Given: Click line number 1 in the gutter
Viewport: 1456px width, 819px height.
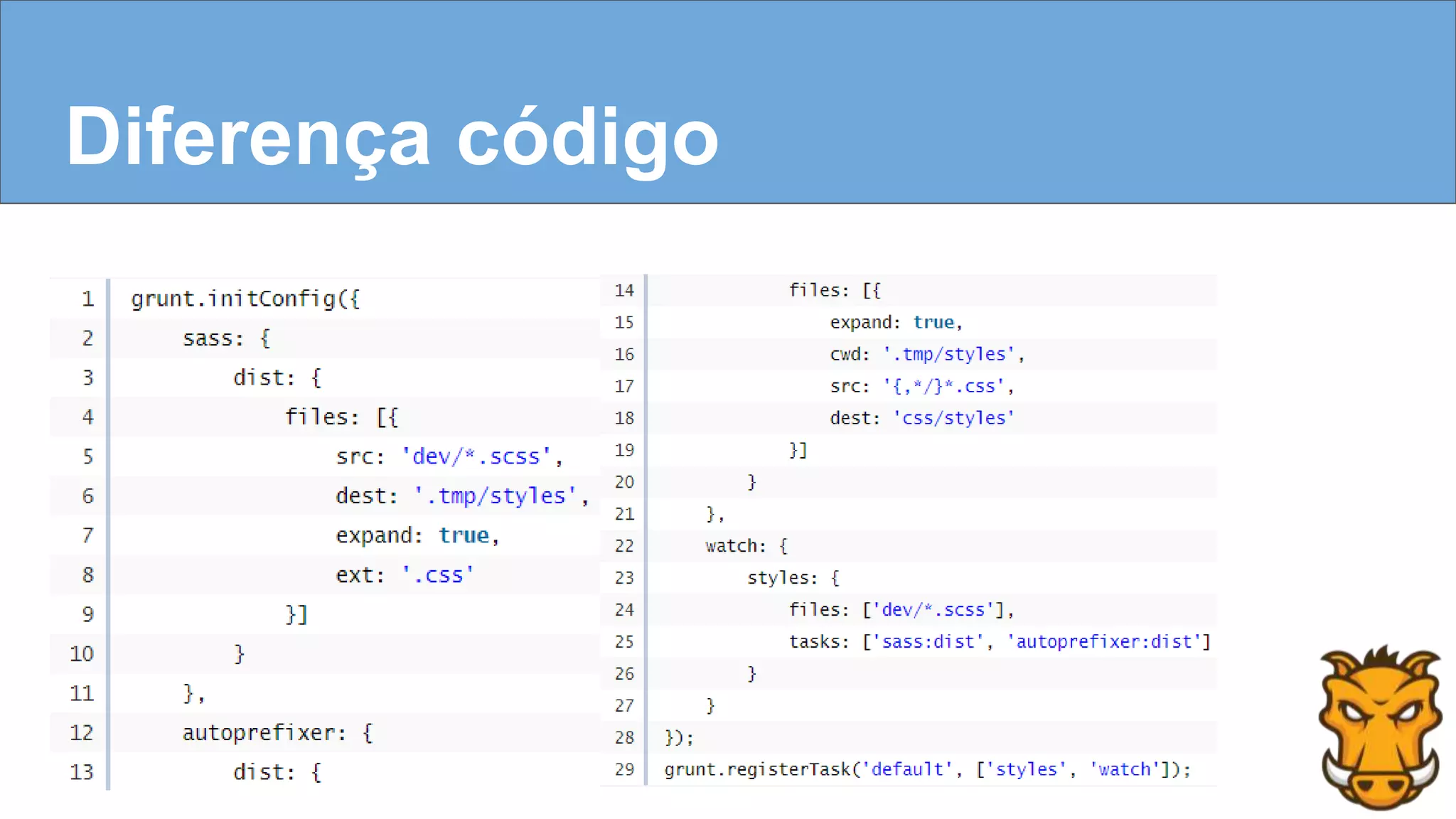Looking at the screenshot, I should coord(87,299).
